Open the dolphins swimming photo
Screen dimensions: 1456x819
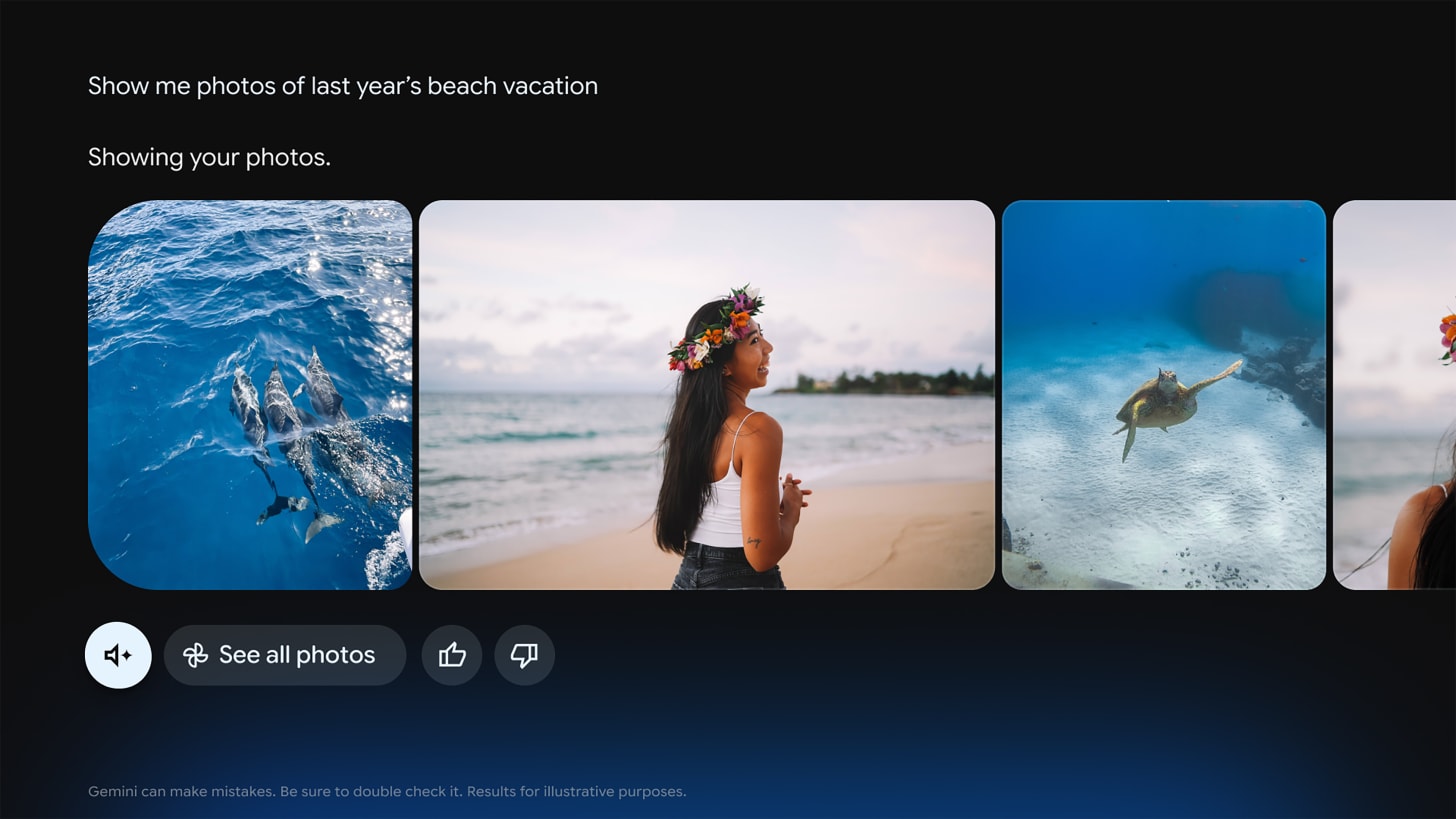[249, 394]
